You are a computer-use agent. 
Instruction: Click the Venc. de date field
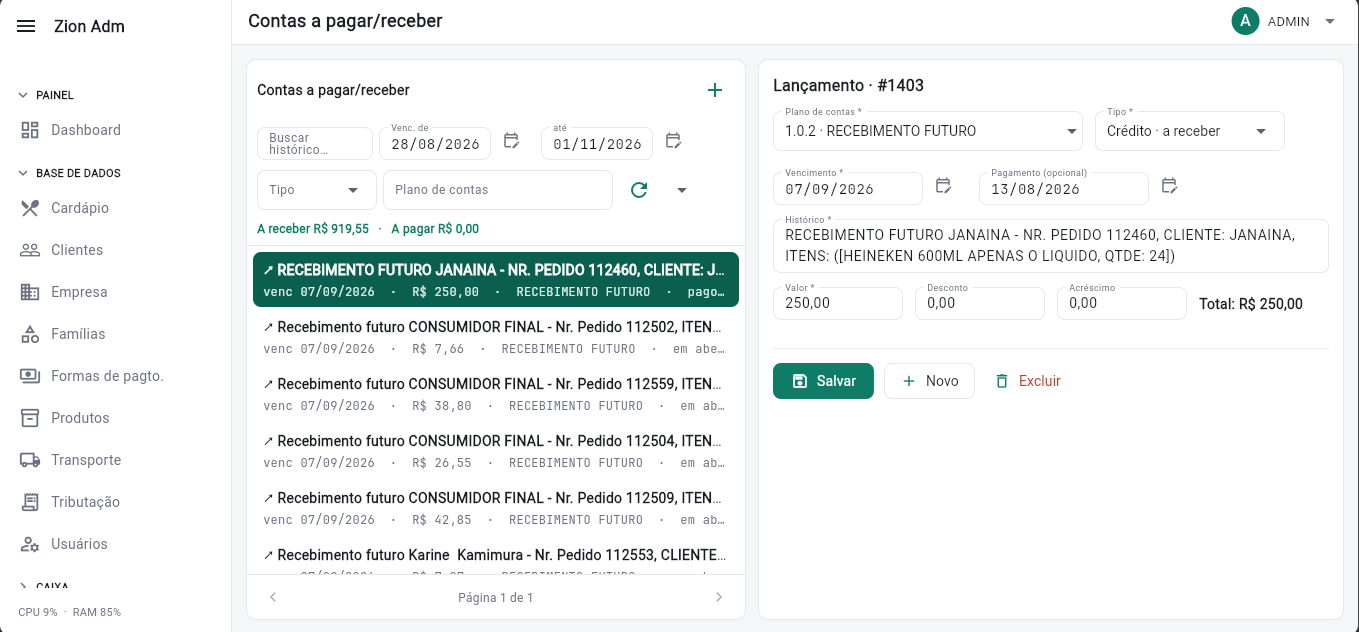pos(435,144)
